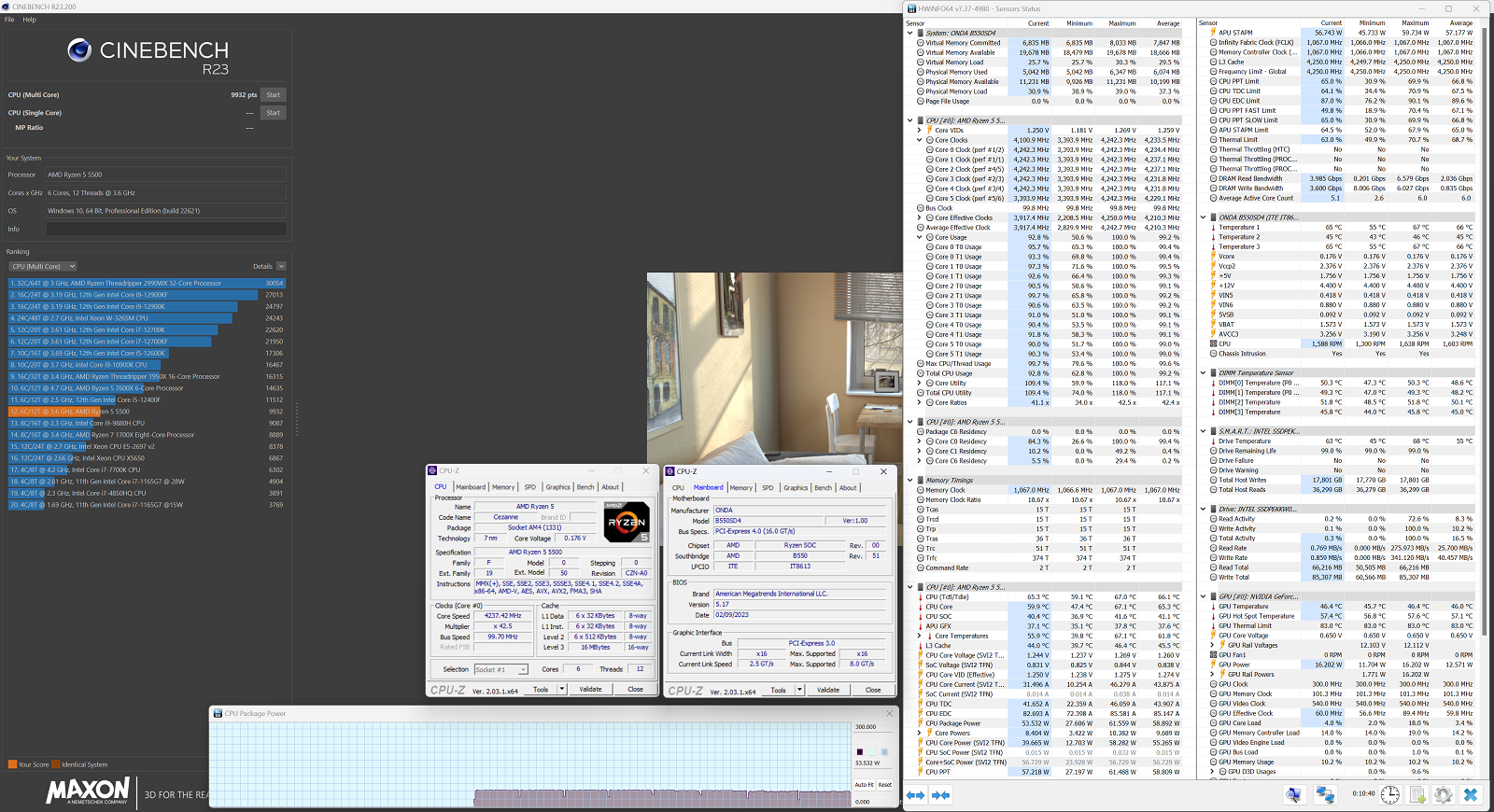The width and height of the screenshot is (1494, 812).
Task: Click the dark purple graph color swatch
Action: pos(860,752)
